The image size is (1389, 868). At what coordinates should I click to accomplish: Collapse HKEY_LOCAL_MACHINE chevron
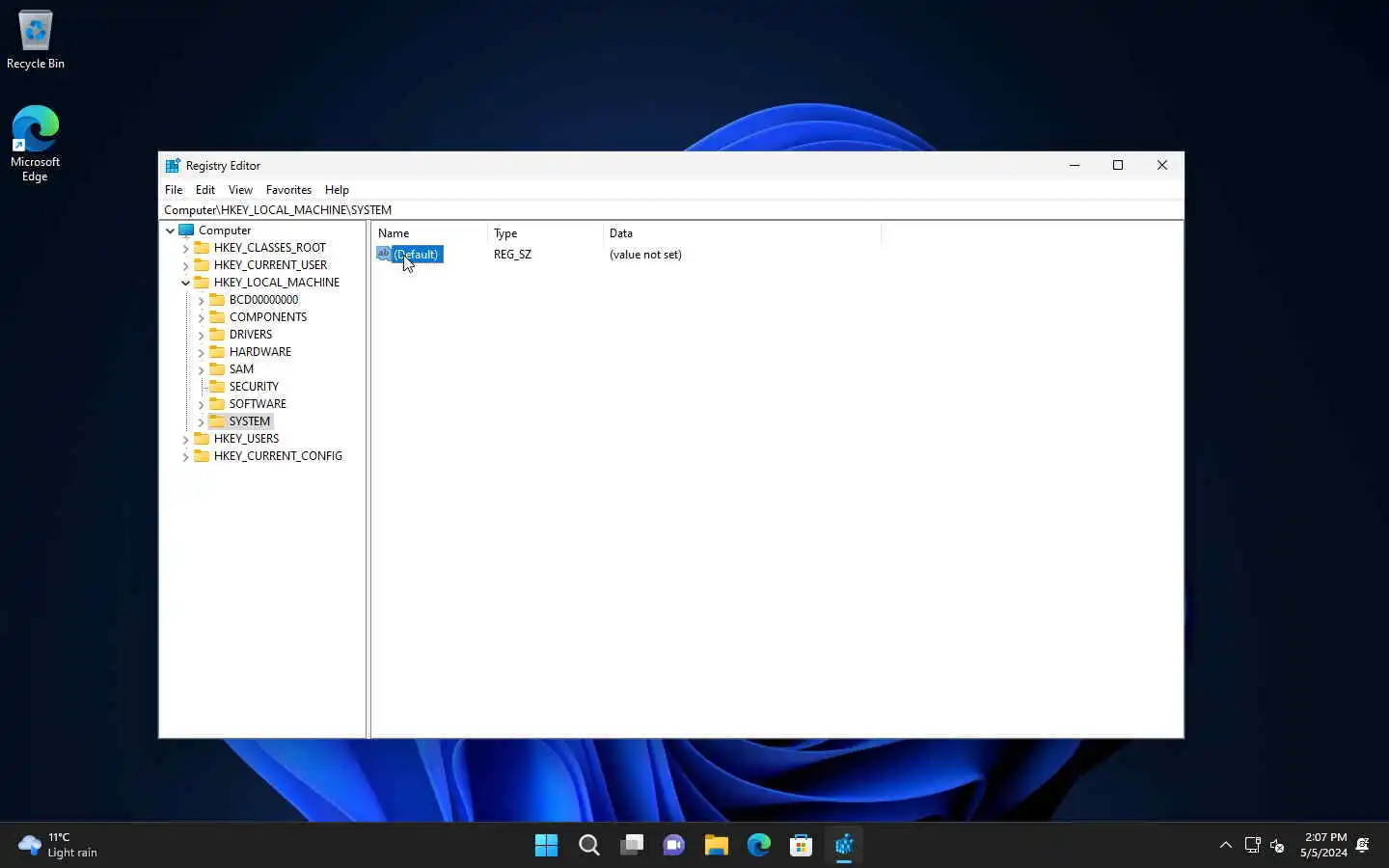coord(186,283)
